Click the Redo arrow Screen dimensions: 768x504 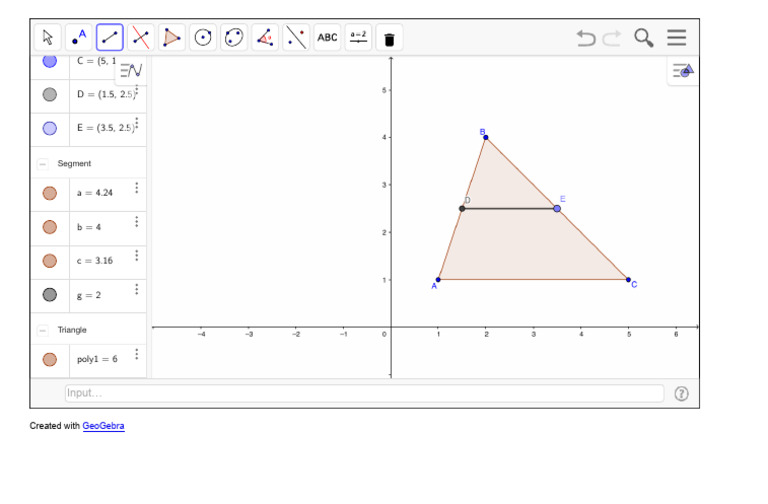point(612,38)
